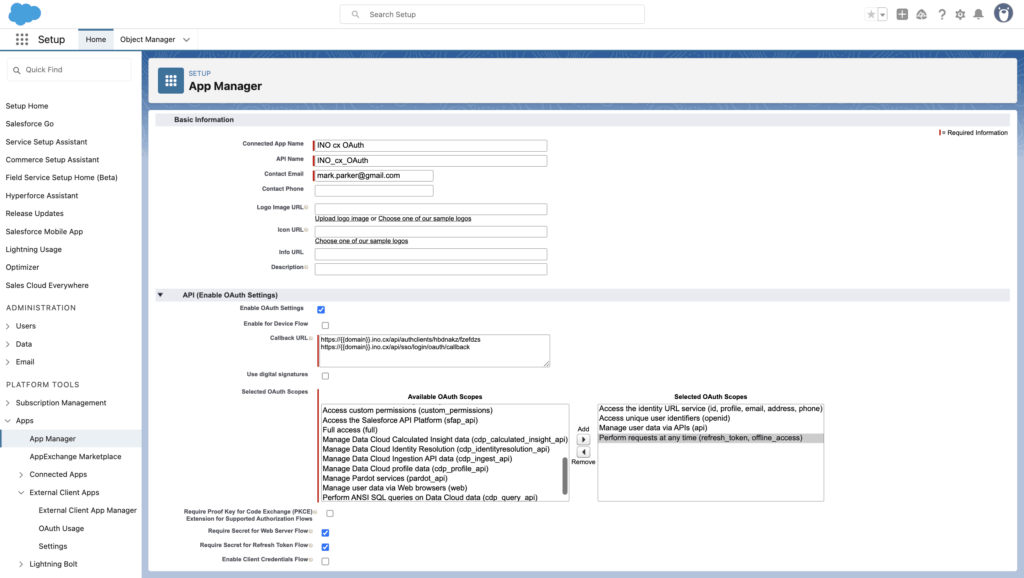1024x578 pixels.
Task: Open the global actions plus icon
Action: click(903, 14)
